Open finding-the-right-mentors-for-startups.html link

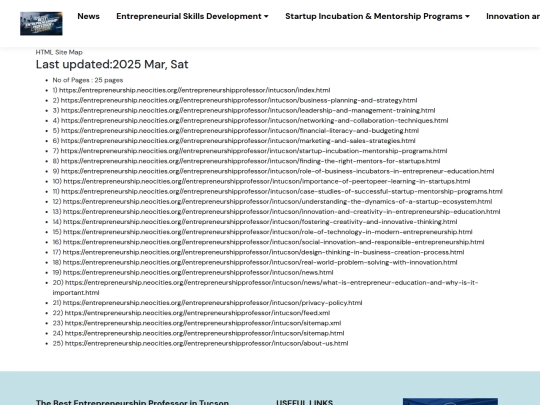click(x=250, y=161)
